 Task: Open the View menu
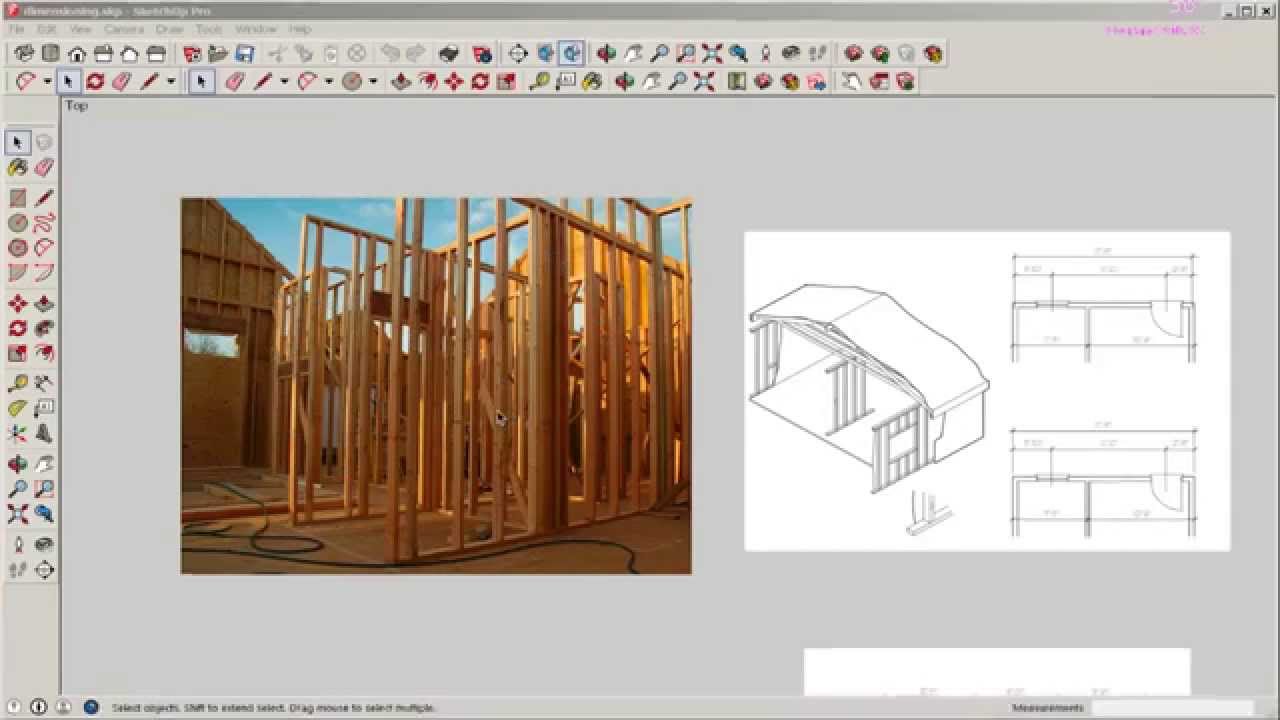click(80, 29)
